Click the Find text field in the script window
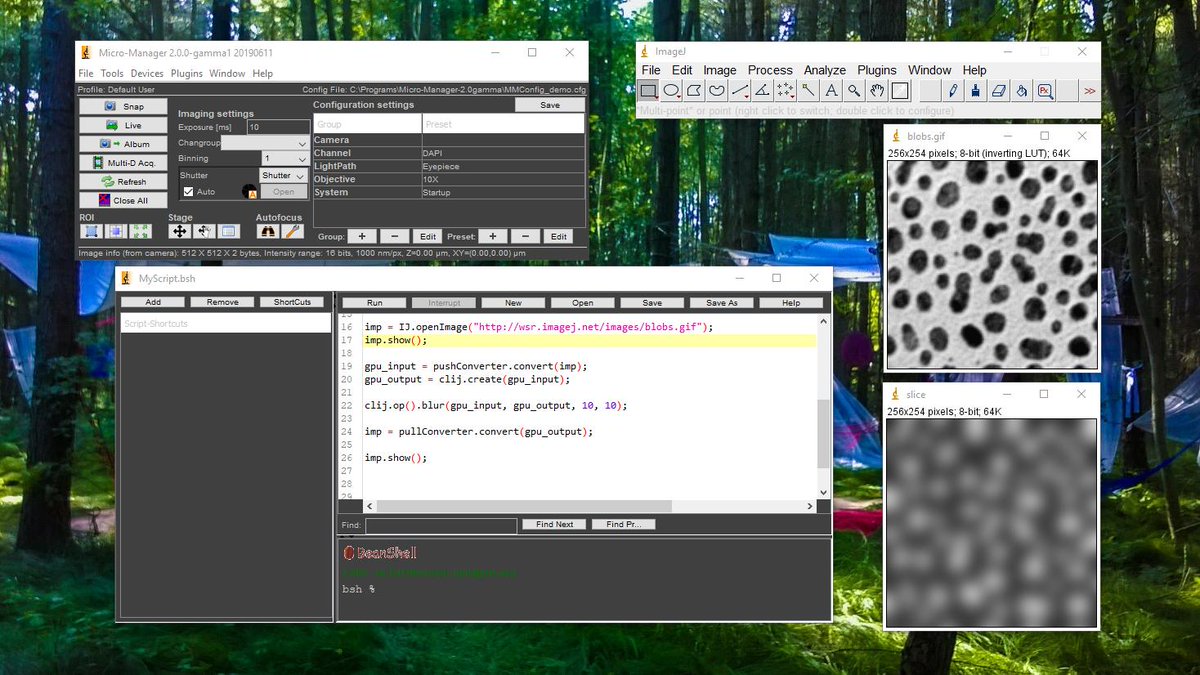Viewport: 1200px width, 675px height. tap(440, 525)
